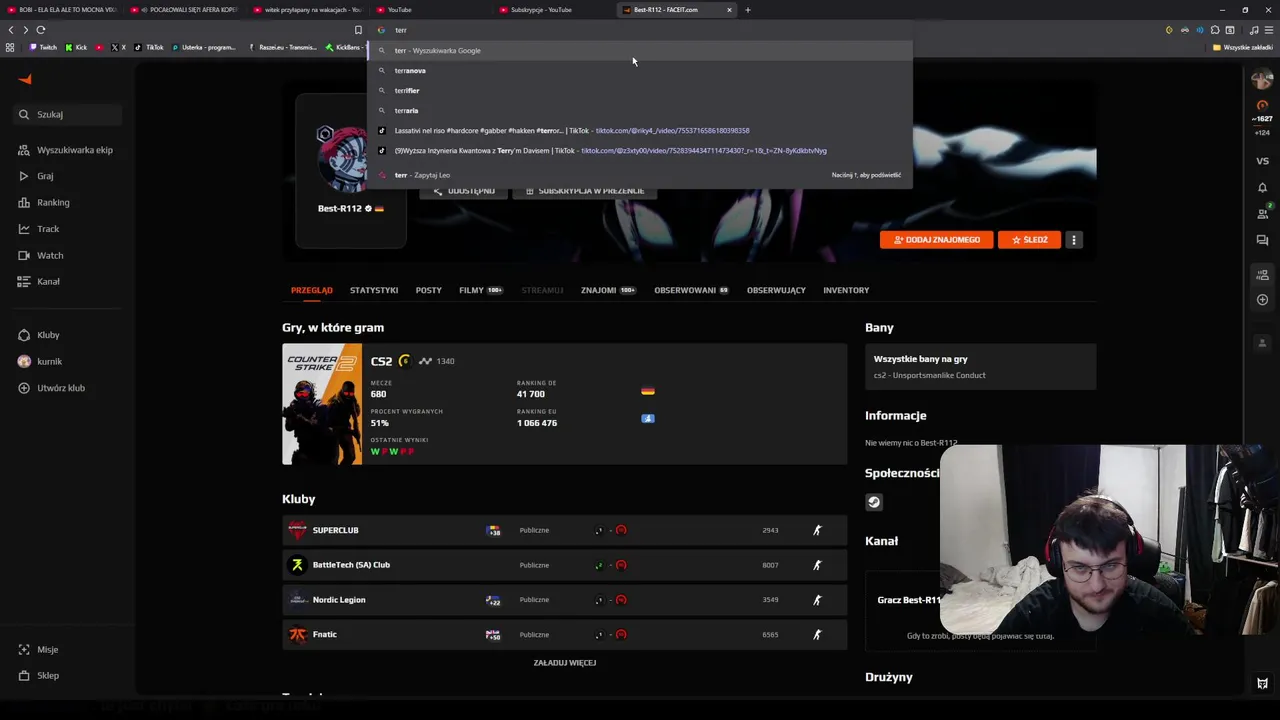Switch to the FILMY tab
This screenshot has height=720, width=1280.
tap(481, 290)
